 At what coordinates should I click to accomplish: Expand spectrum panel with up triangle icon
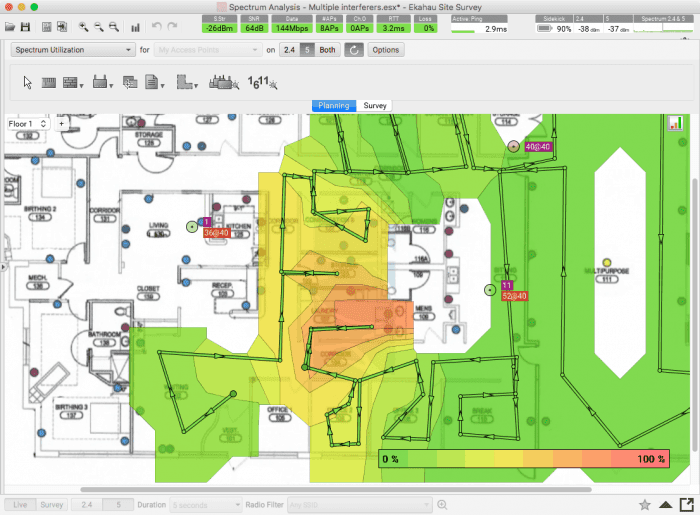(x=666, y=505)
